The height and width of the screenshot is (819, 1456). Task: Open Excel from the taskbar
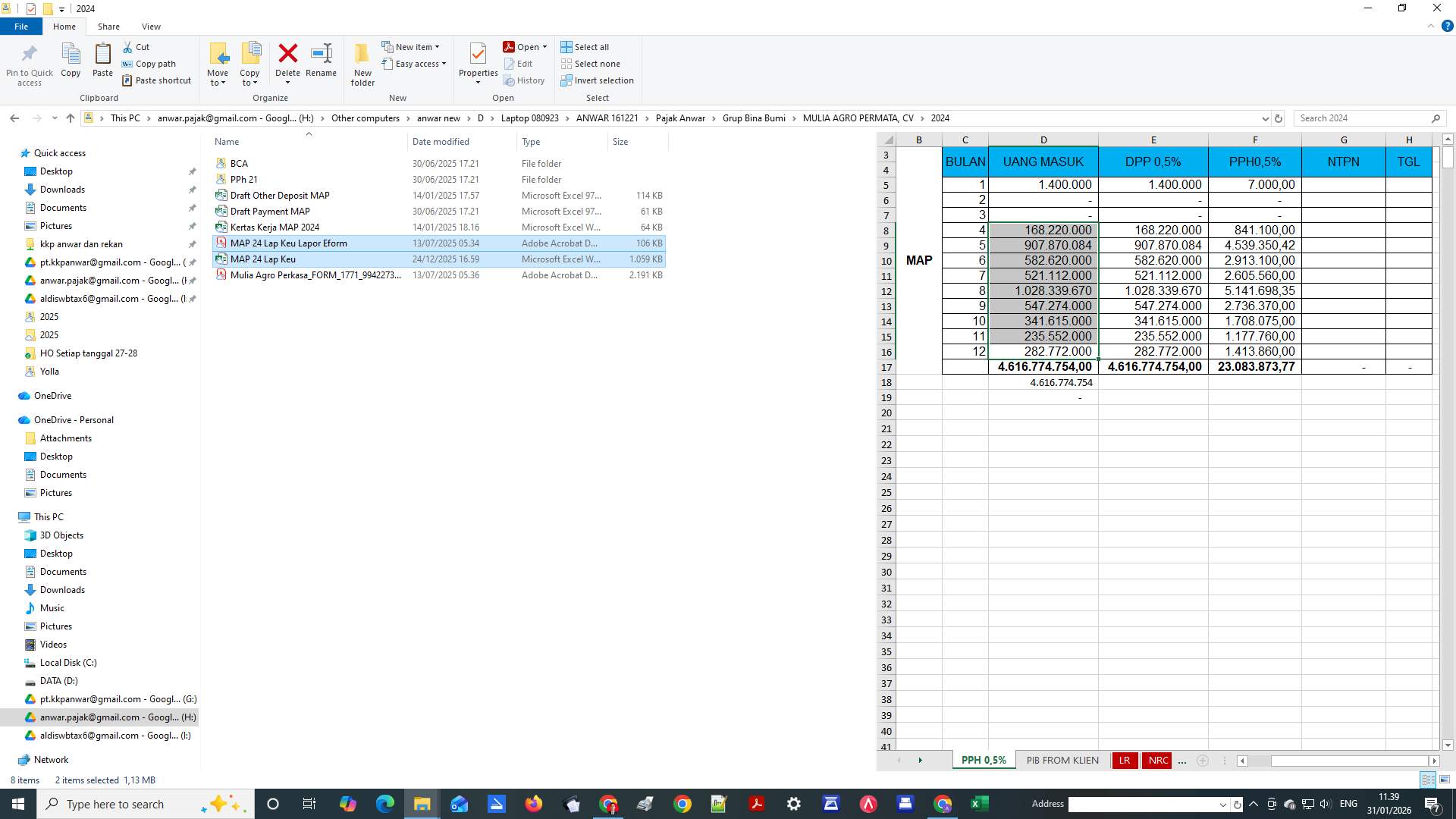979,804
